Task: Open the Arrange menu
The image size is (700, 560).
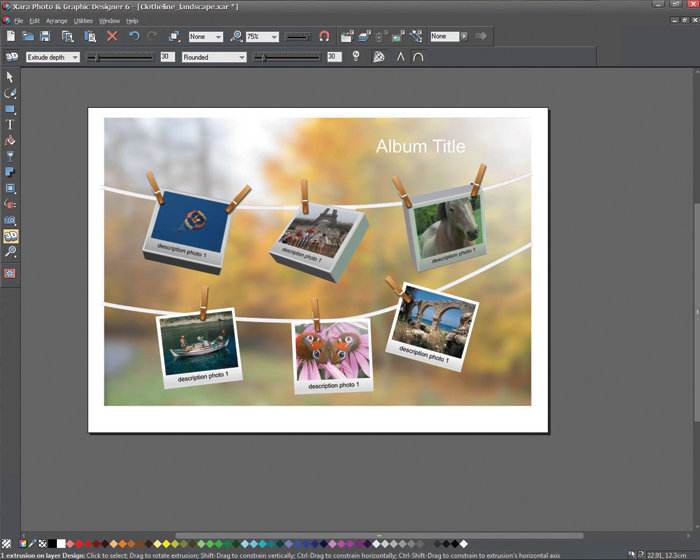Action: coord(57,21)
